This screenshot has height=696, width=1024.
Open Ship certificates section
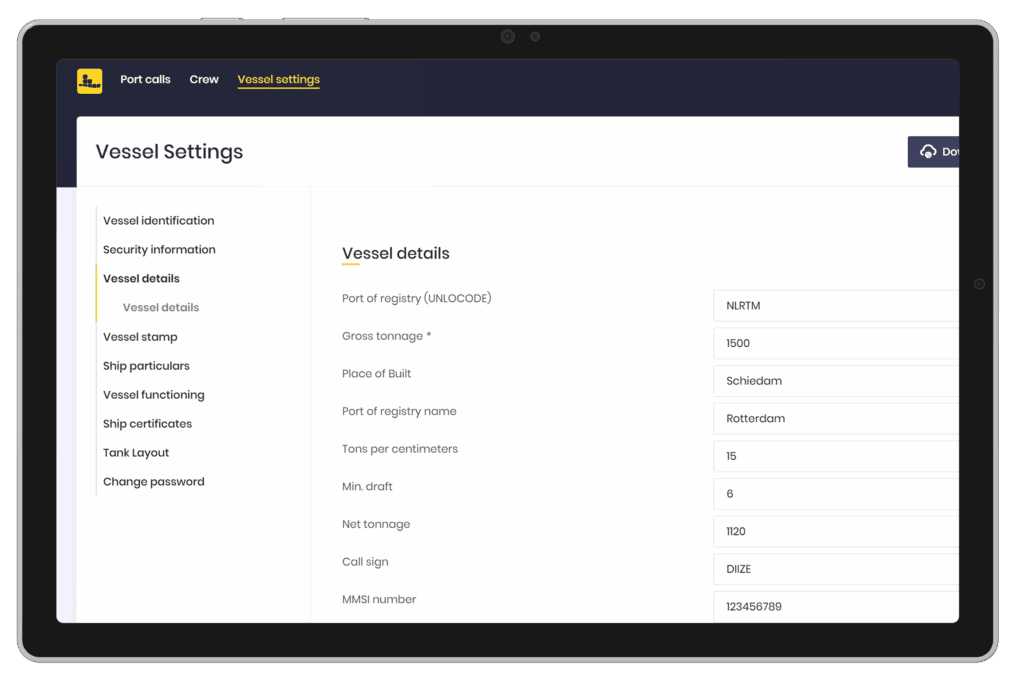147,424
